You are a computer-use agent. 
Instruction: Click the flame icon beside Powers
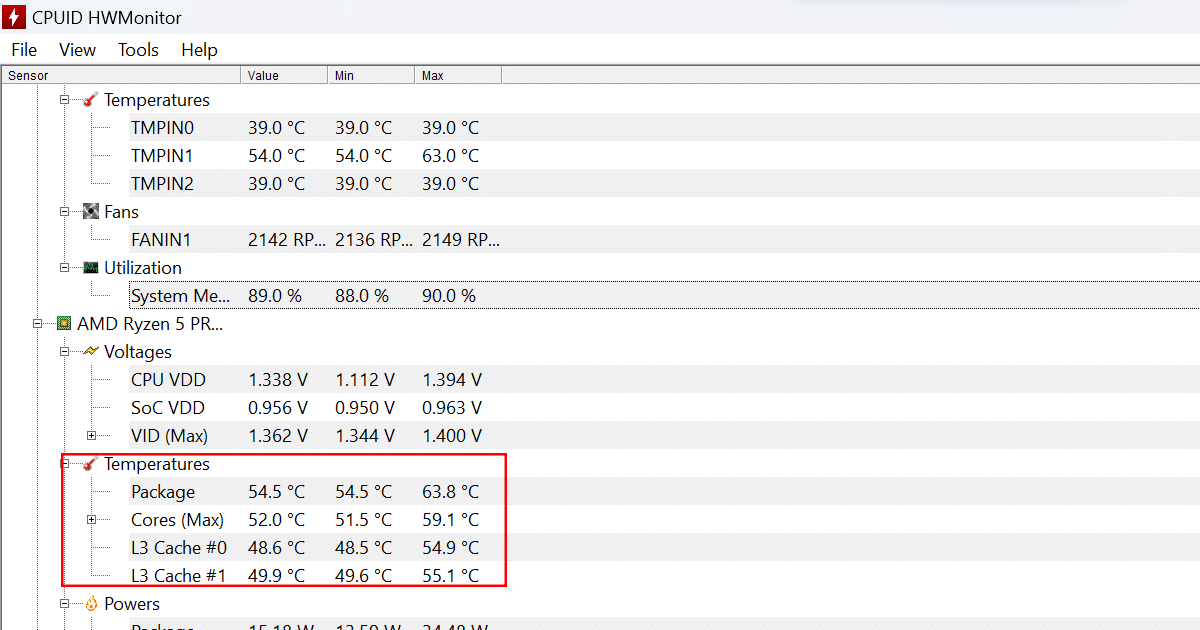click(x=91, y=604)
